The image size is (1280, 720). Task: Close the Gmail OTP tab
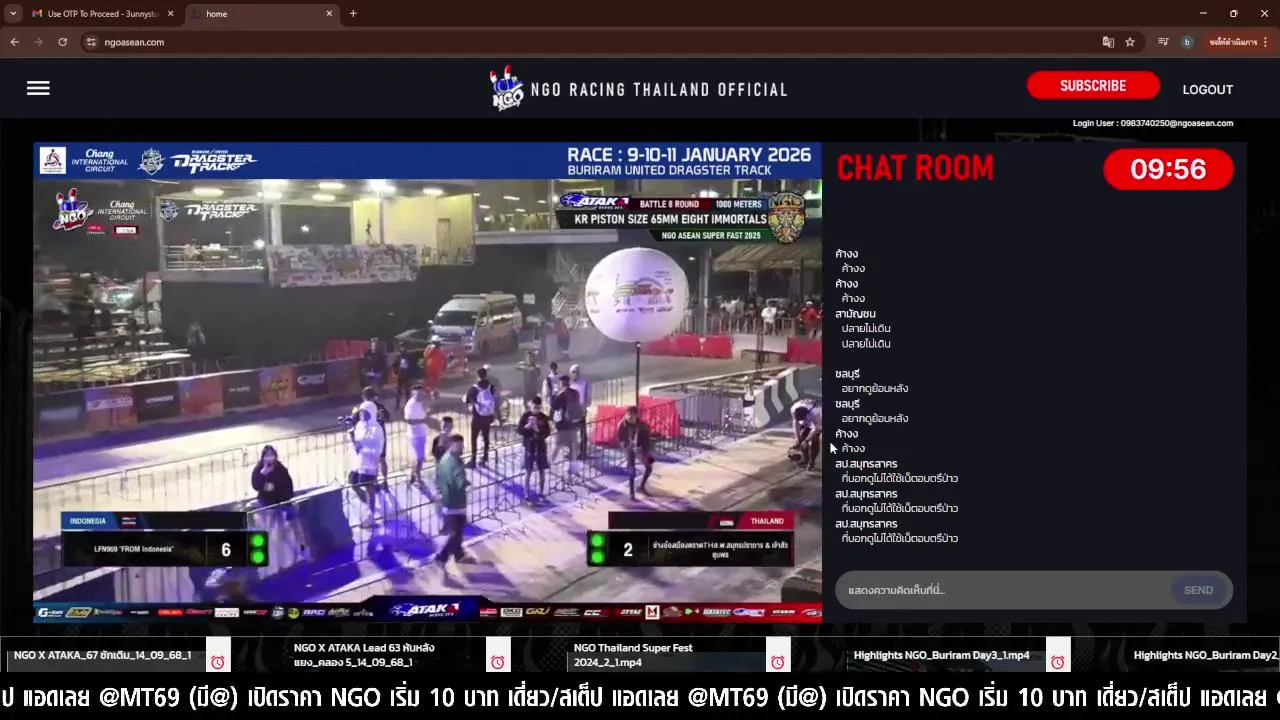pyautogui.click(x=171, y=14)
